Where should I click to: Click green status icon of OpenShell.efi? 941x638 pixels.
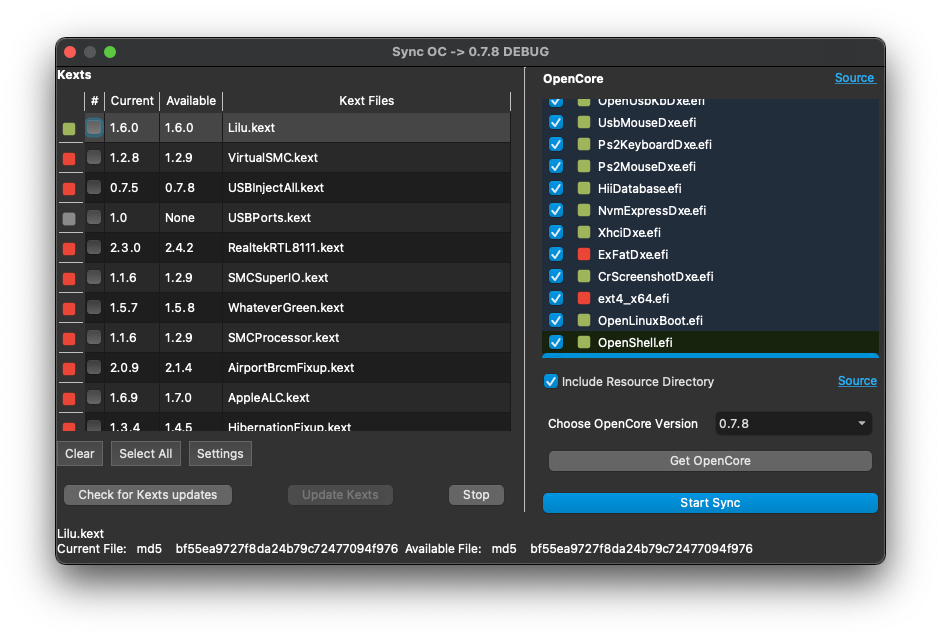(583, 342)
